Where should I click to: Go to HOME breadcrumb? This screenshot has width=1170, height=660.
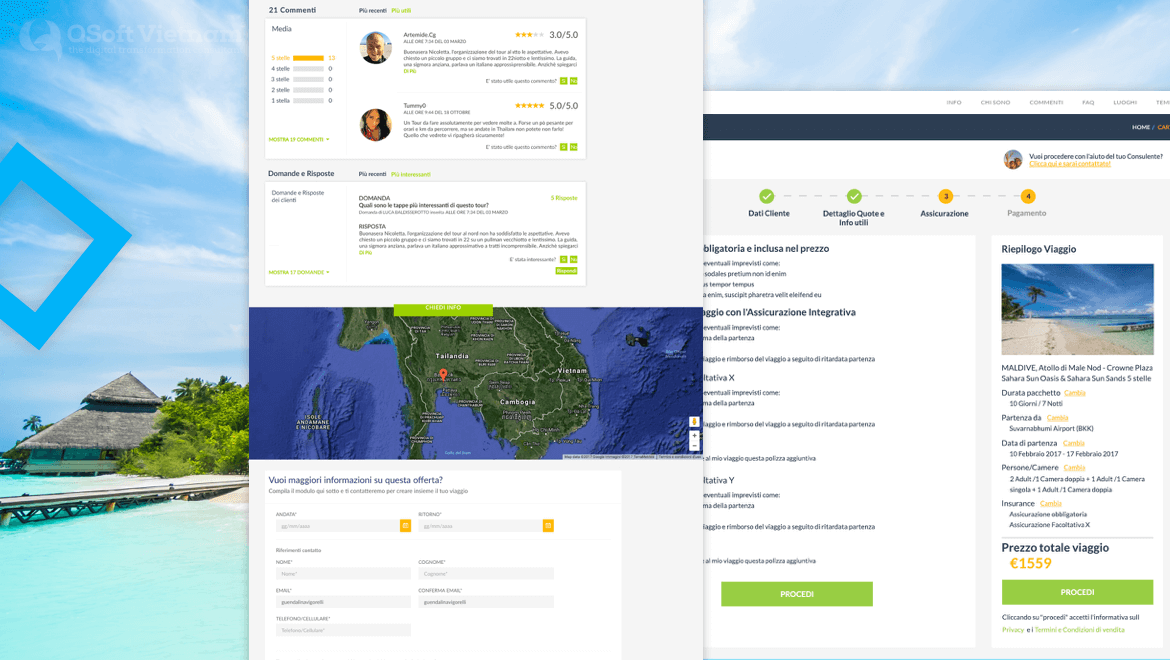point(1141,128)
